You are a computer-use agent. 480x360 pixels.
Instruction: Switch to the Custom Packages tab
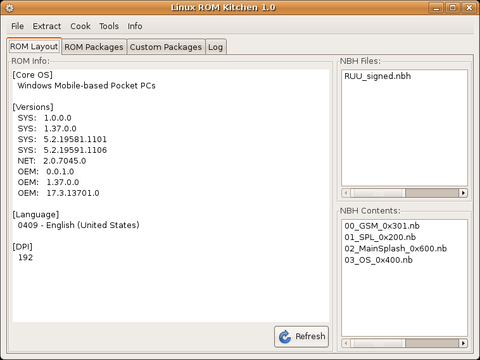coord(166,47)
